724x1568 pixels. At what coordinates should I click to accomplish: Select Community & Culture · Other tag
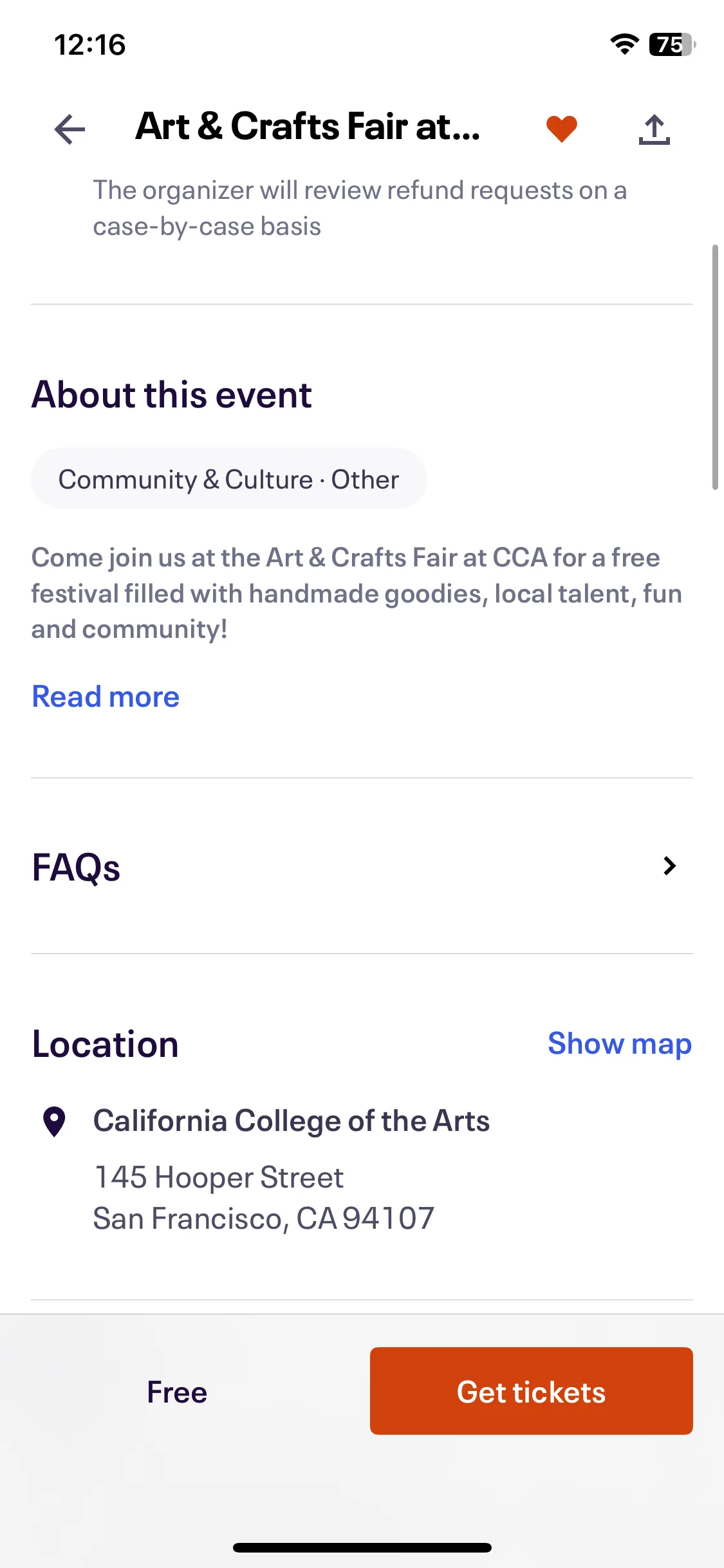tap(229, 479)
